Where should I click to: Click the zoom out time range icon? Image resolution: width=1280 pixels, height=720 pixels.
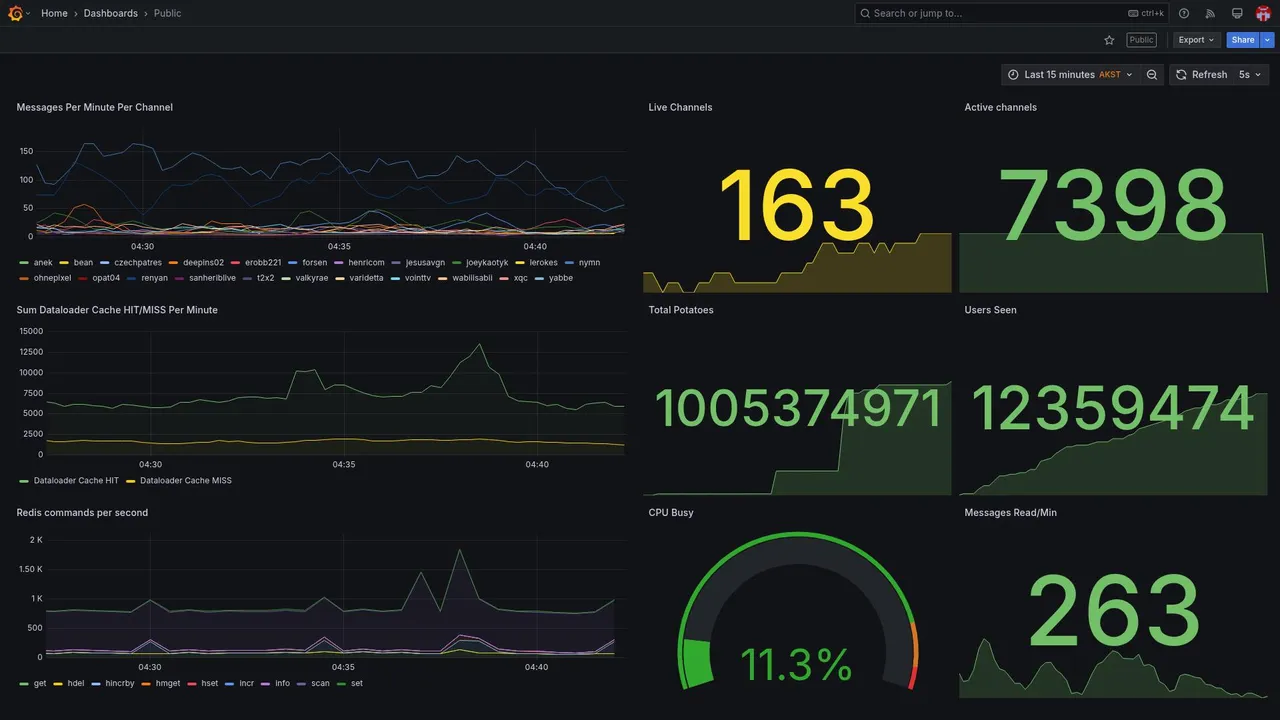[x=1152, y=75]
